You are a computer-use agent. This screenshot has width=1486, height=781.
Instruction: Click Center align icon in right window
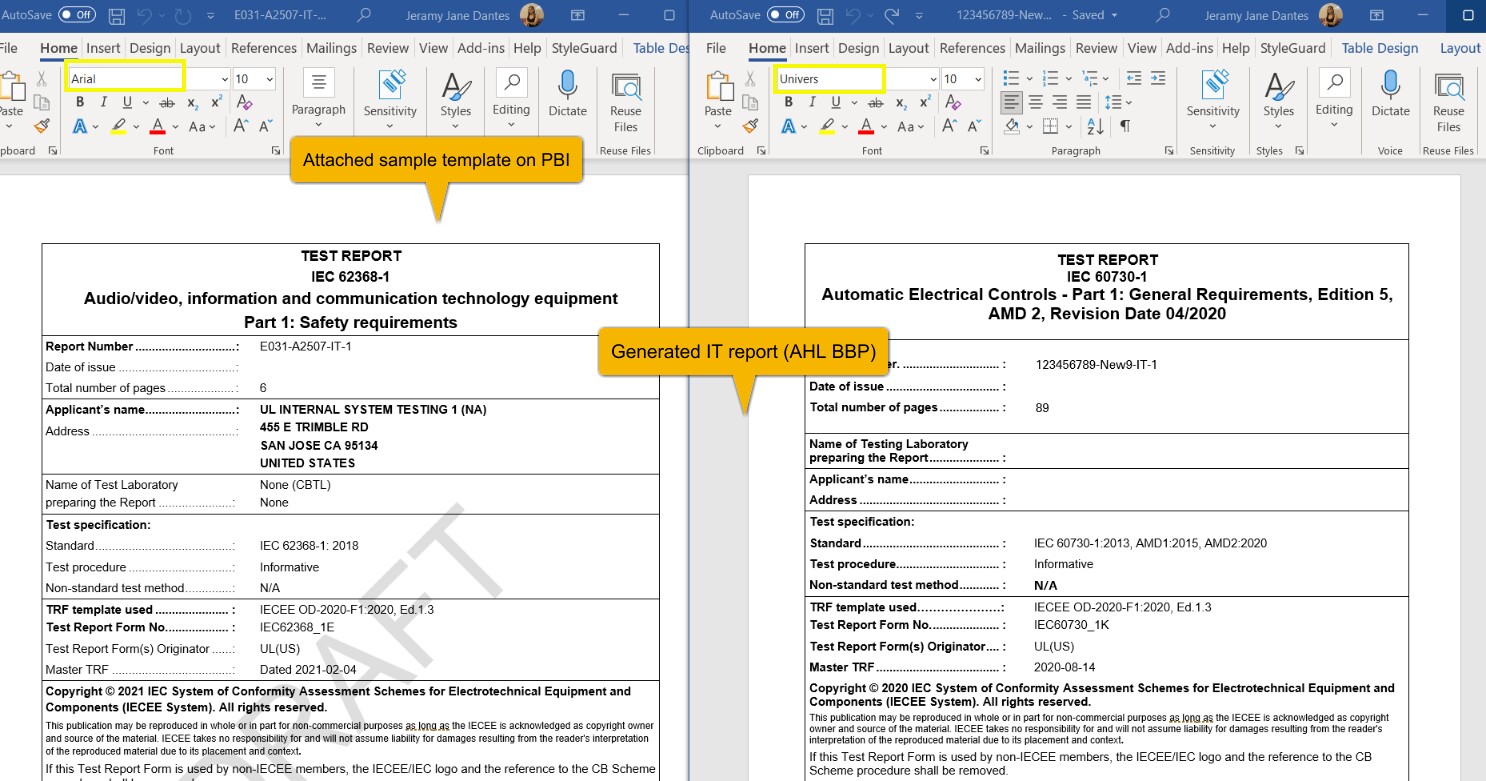(x=1035, y=102)
